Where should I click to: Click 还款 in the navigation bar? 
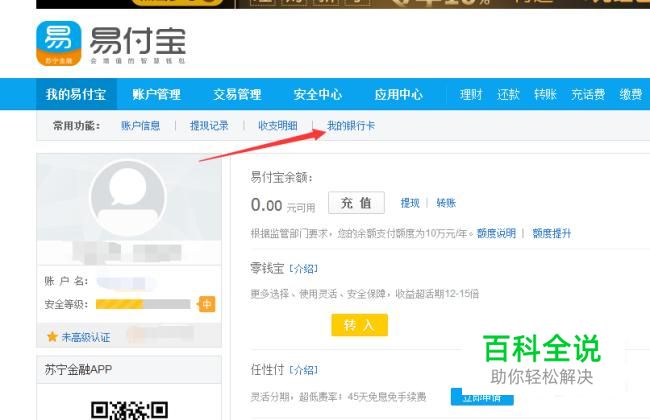(508, 95)
